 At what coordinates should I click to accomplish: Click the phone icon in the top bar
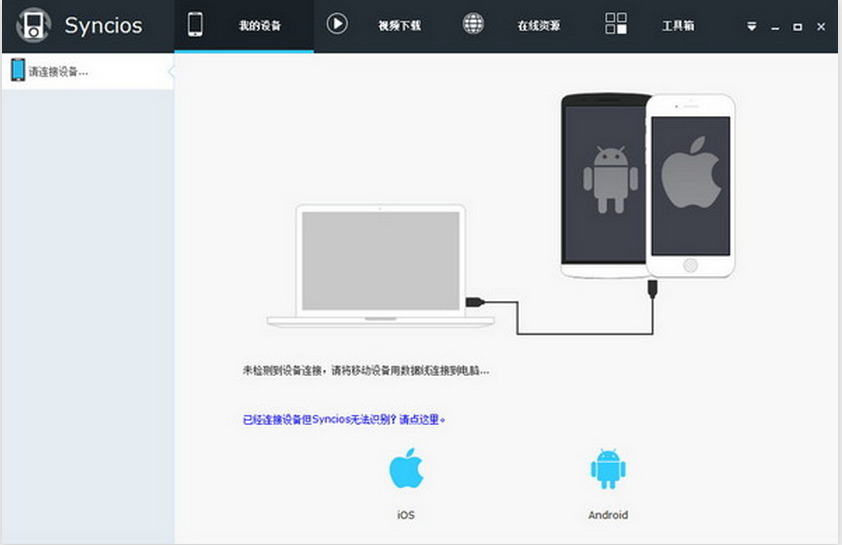click(195, 24)
